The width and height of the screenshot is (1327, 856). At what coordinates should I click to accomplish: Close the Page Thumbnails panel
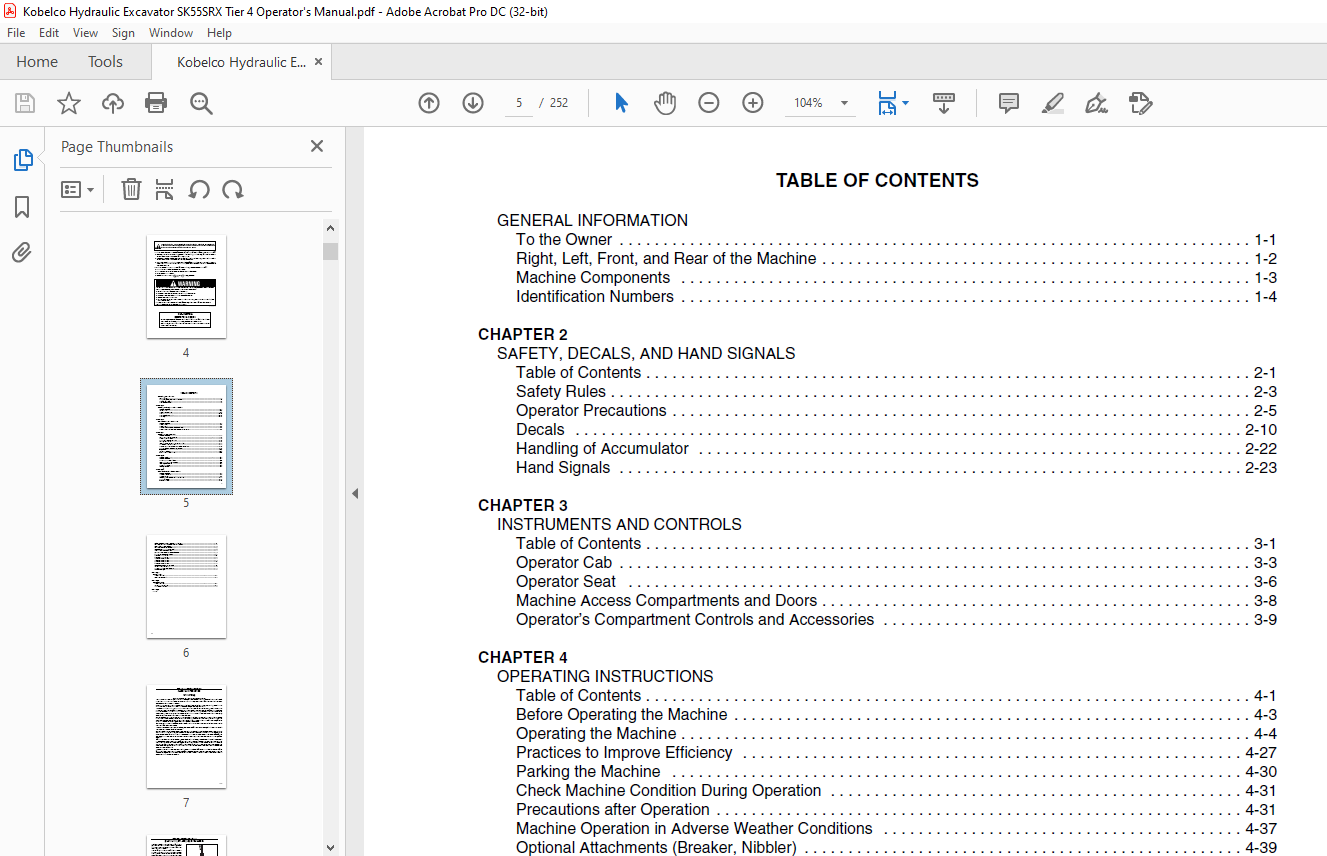(317, 146)
